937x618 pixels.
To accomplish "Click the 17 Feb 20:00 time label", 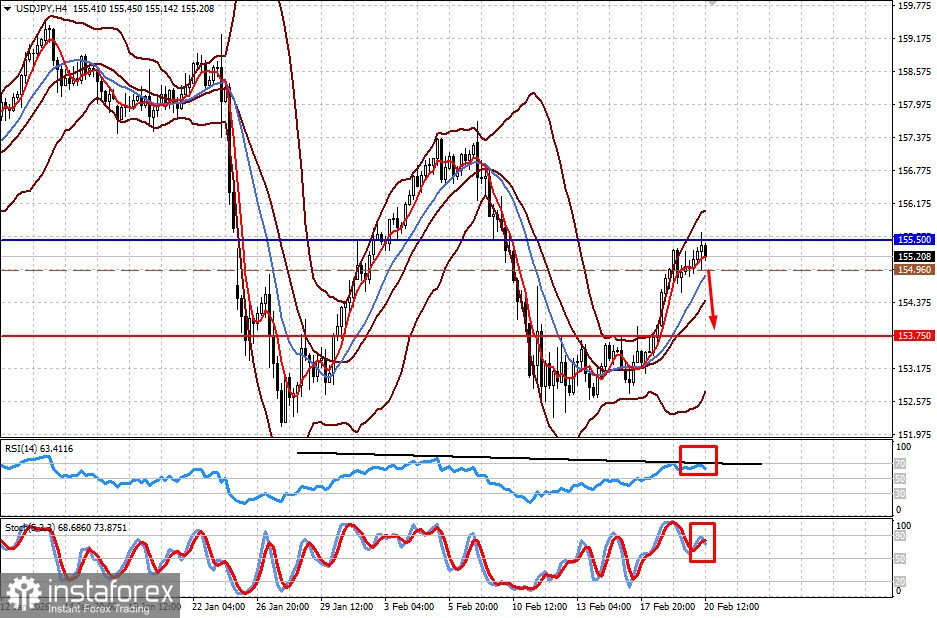I will coord(667,607).
